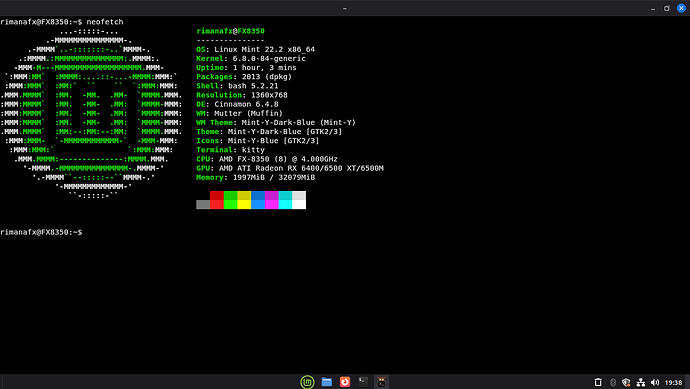Screen dimensions: 690x389
Task: Open the trash icon in tray
Action: [x=598, y=382]
